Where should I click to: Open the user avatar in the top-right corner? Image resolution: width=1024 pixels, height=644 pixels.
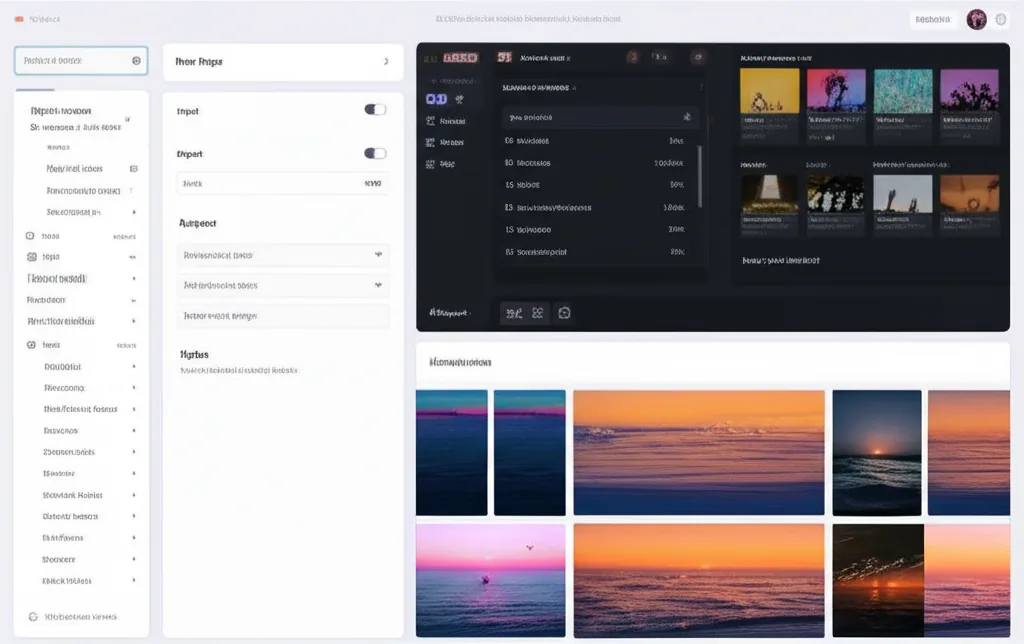coord(976,20)
